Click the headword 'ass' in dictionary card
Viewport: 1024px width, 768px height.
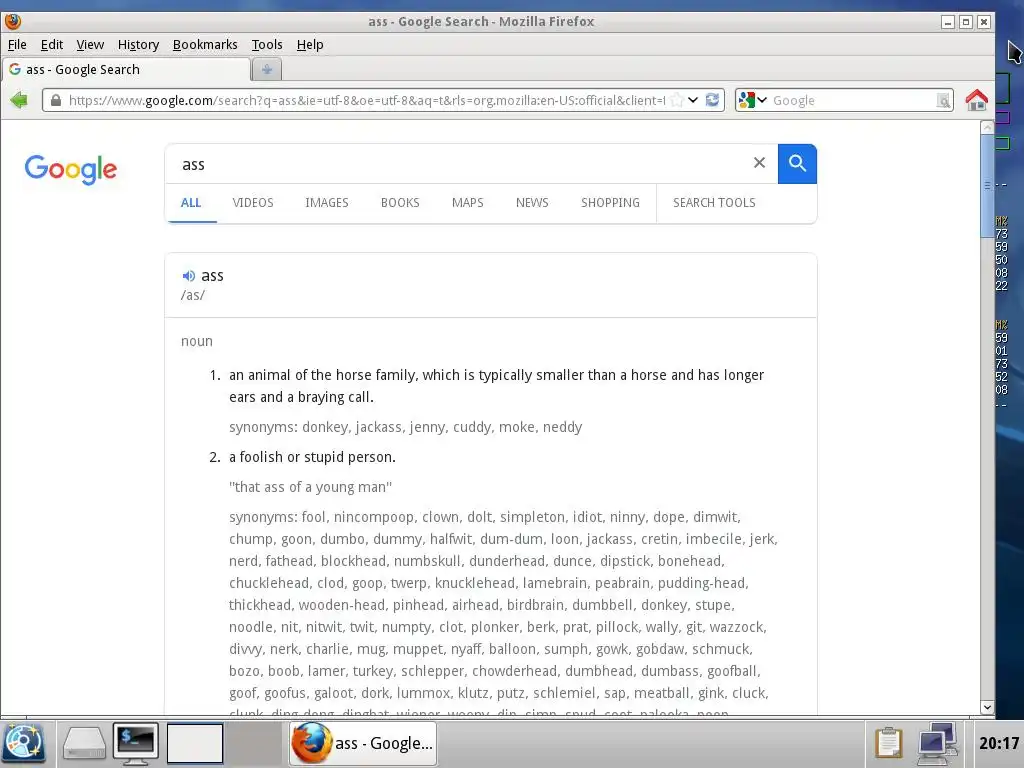212,276
